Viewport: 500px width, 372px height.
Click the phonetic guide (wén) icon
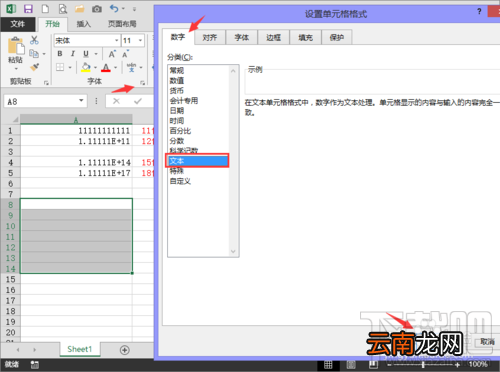[x=131, y=67]
